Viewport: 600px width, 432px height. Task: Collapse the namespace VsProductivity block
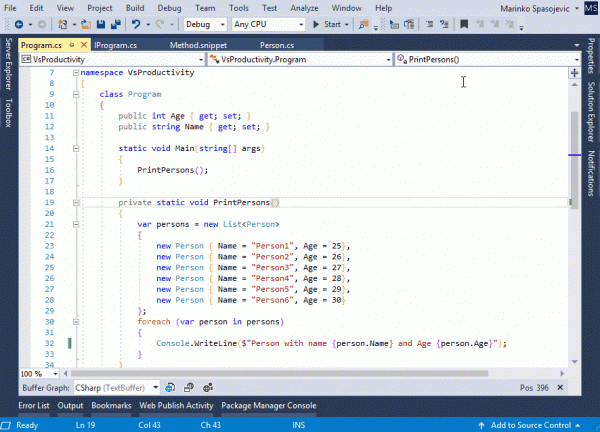(78, 73)
